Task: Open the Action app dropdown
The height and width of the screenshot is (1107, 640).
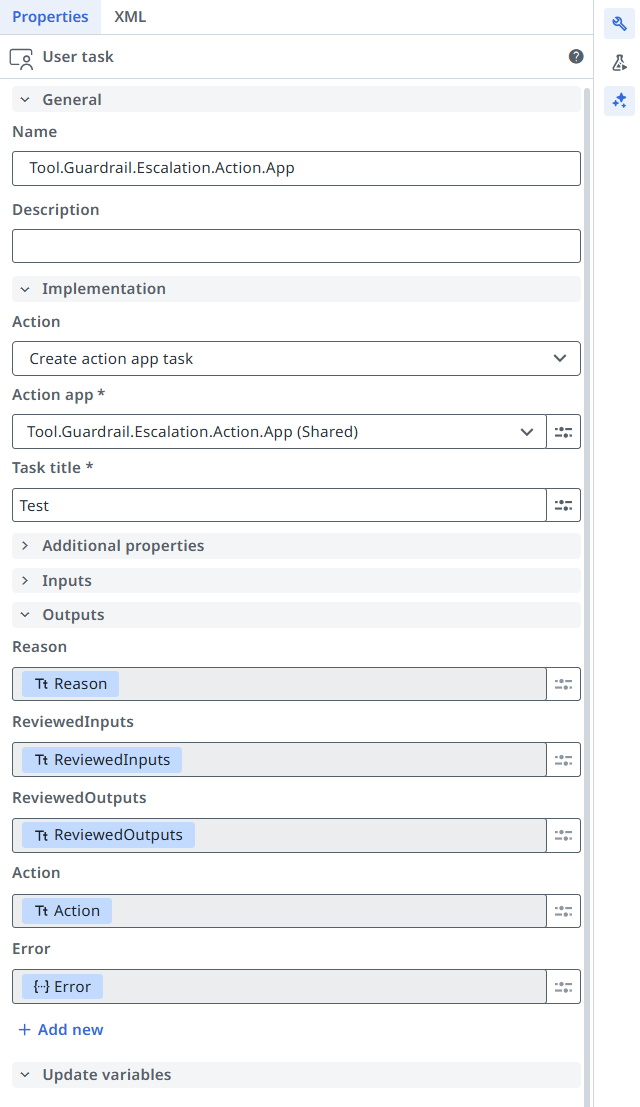Action: pos(280,432)
